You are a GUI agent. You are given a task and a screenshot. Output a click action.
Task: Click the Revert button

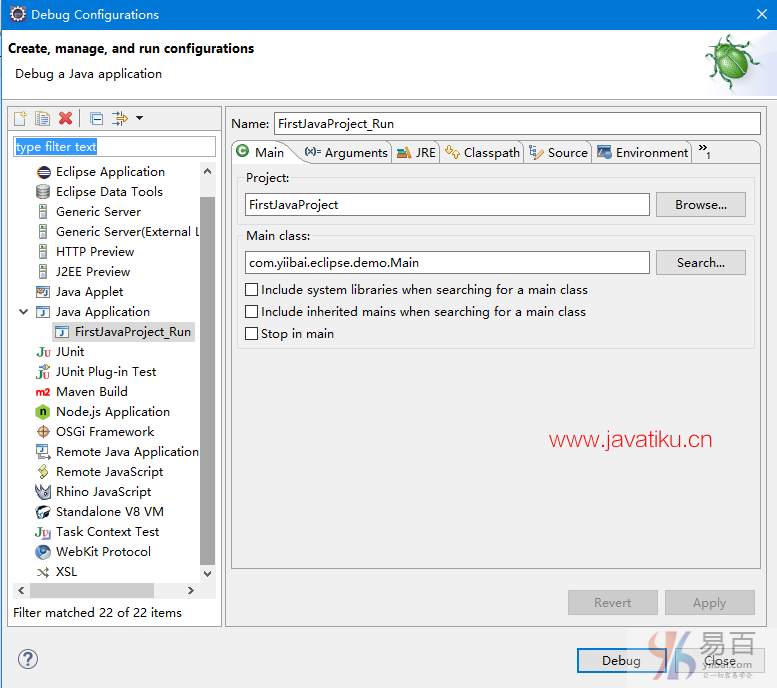point(612,603)
